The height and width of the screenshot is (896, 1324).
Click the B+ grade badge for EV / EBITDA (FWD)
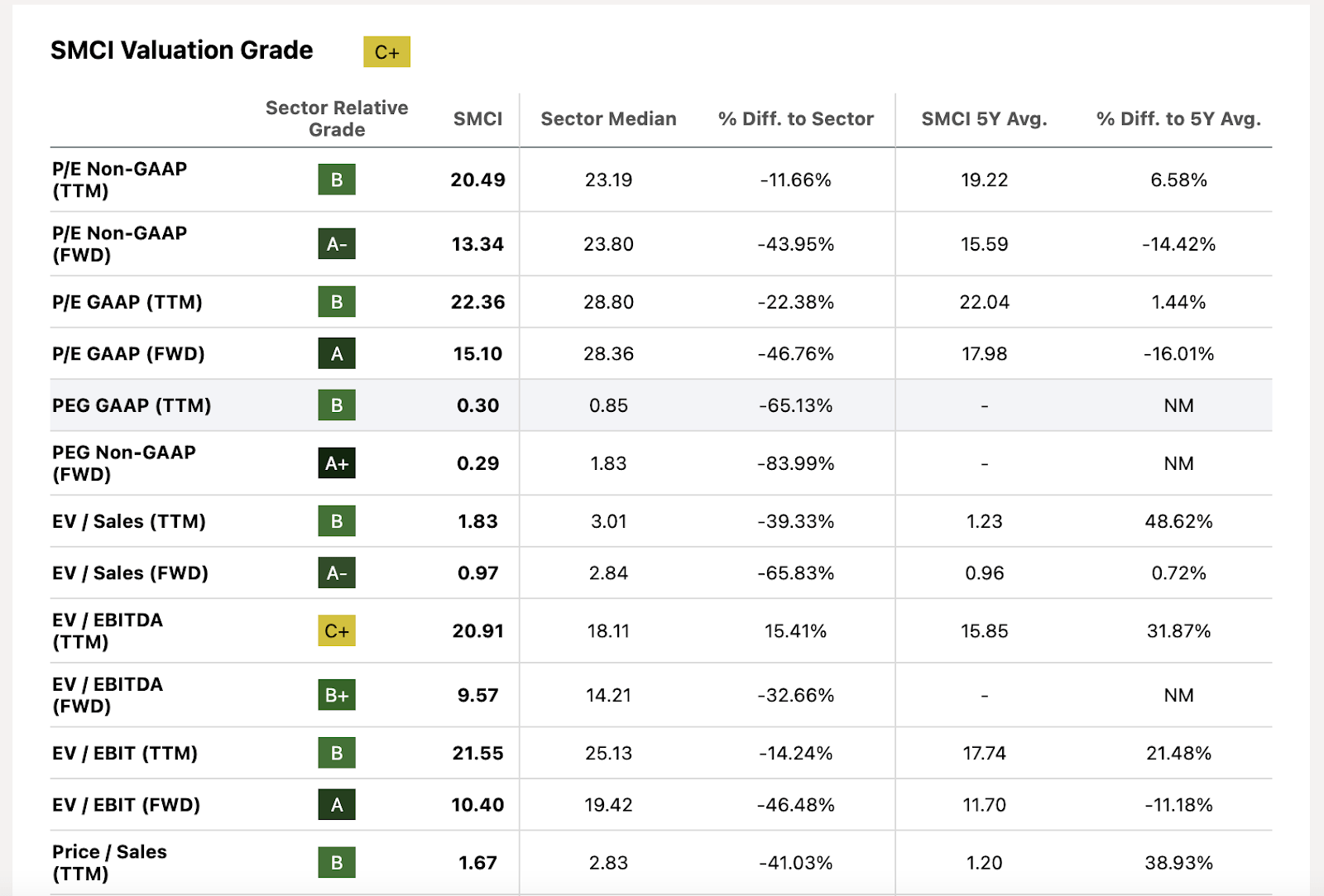click(337, 695)
